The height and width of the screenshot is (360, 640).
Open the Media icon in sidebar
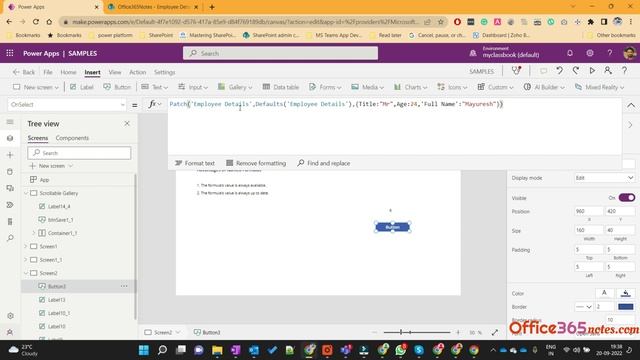point(10,188)
